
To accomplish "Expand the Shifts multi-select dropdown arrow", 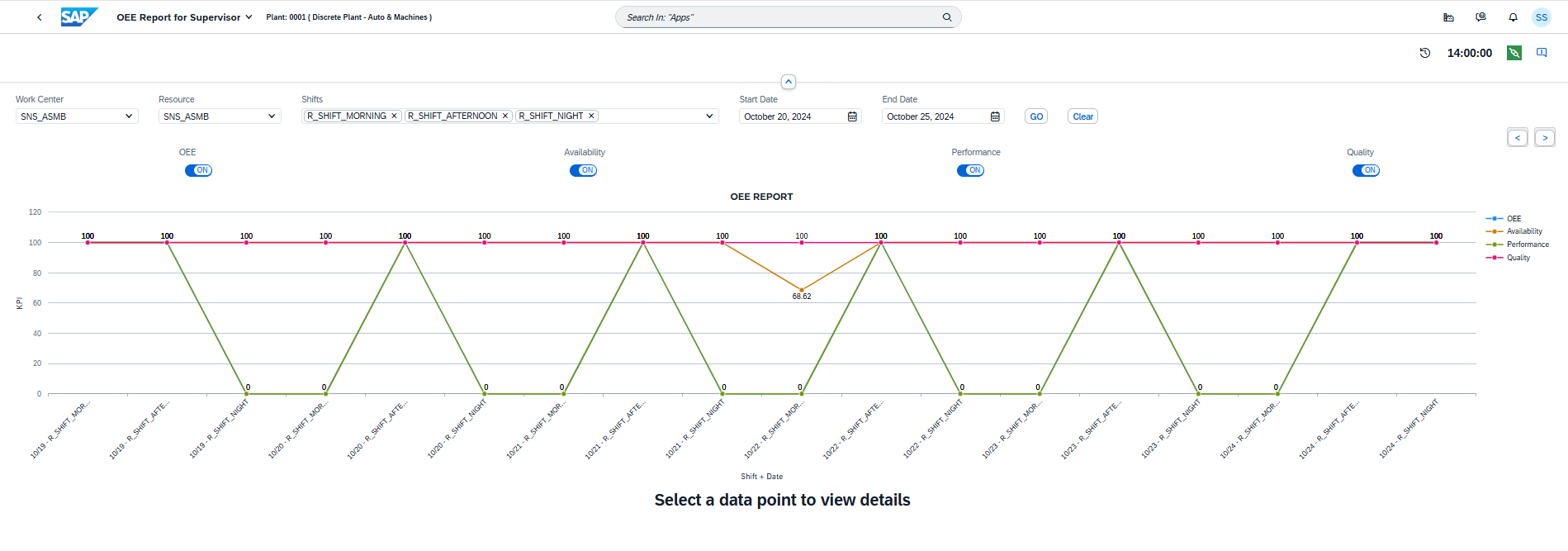I will coord(709,116).
